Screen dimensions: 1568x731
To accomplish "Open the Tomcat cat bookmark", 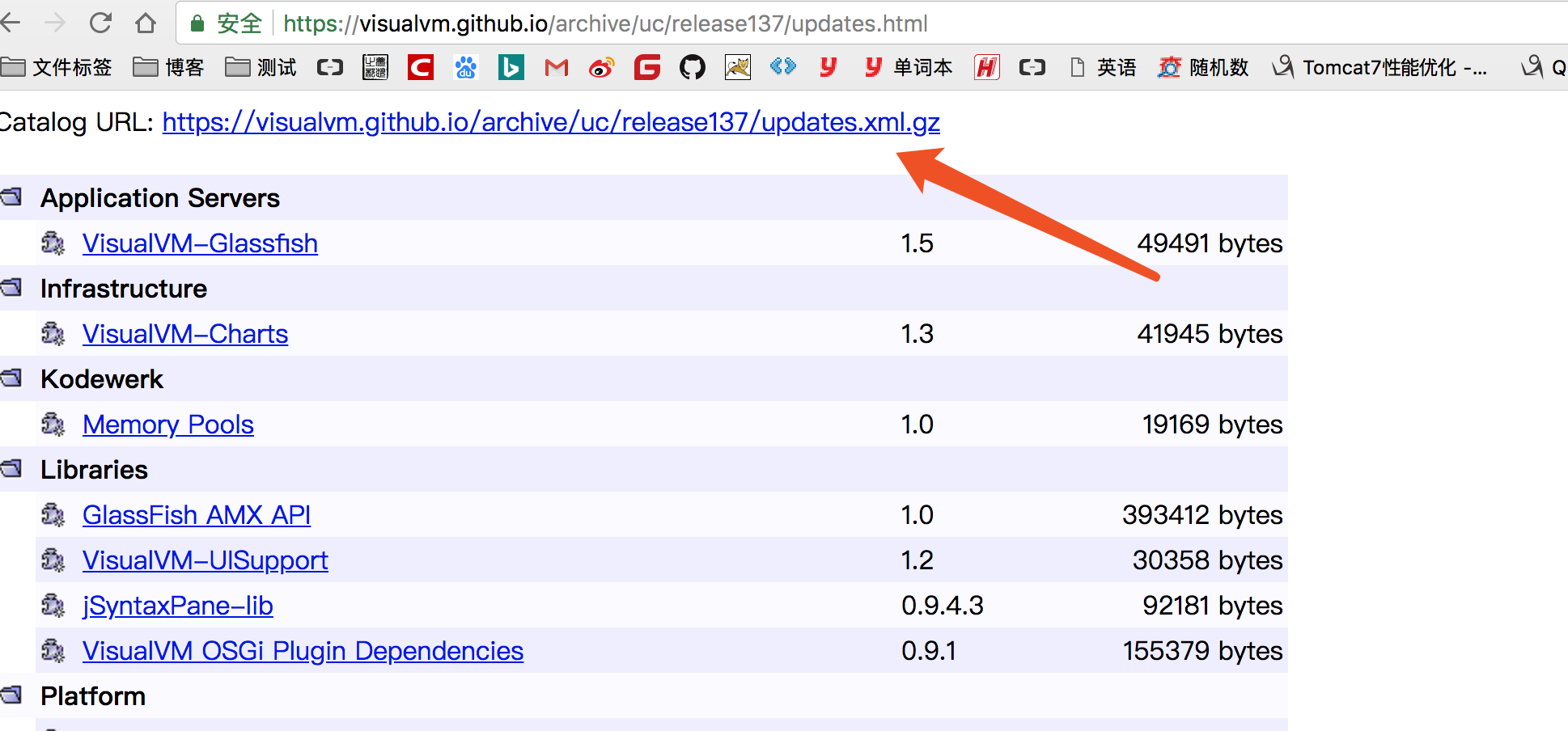I will point(738,67).
